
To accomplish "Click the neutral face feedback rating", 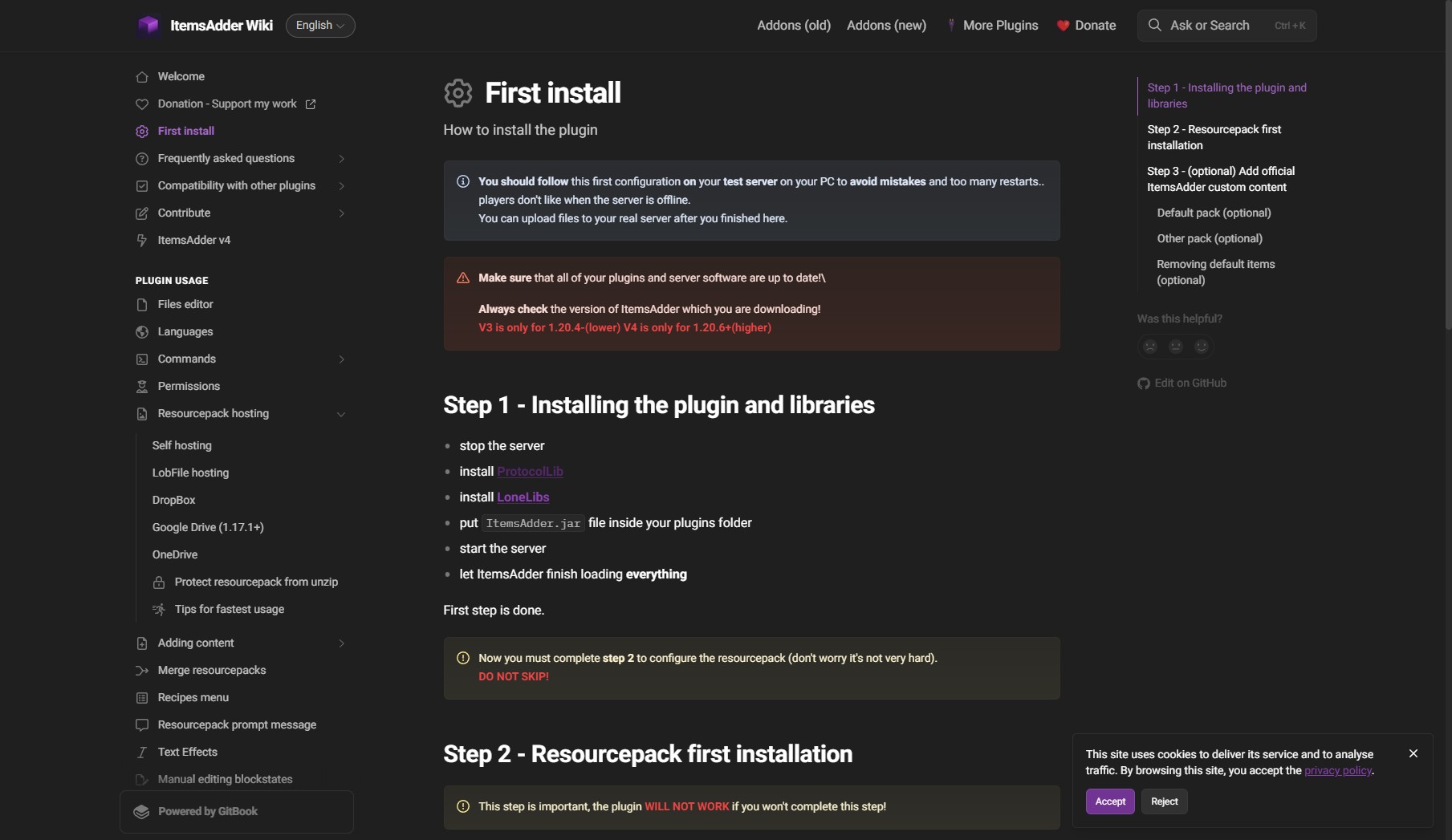I will pyautogui.click(x=1176, y=346).
